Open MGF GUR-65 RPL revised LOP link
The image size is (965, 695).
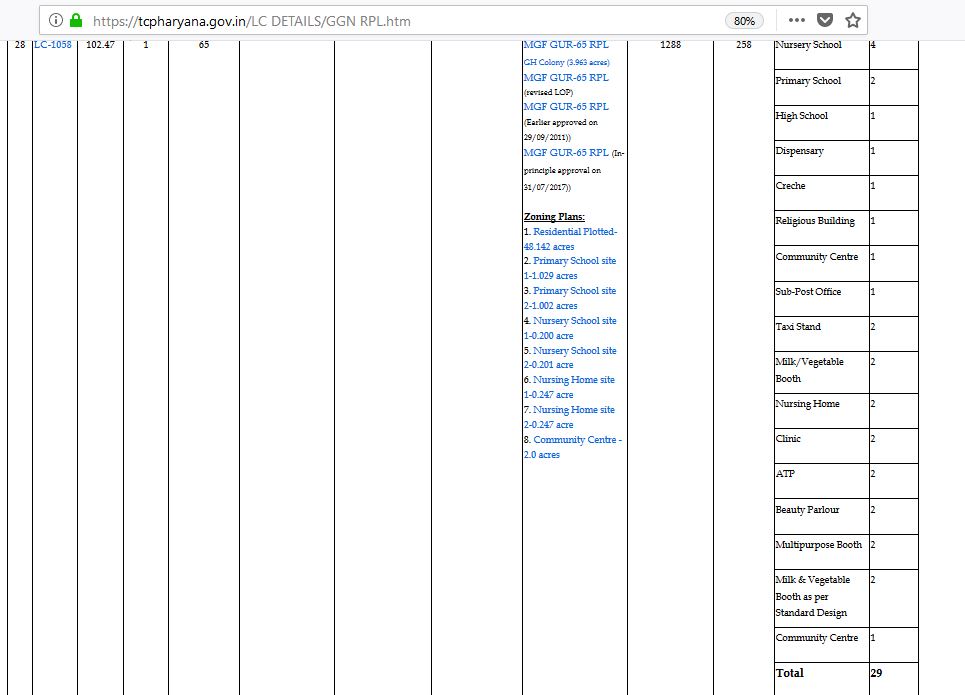566,78
